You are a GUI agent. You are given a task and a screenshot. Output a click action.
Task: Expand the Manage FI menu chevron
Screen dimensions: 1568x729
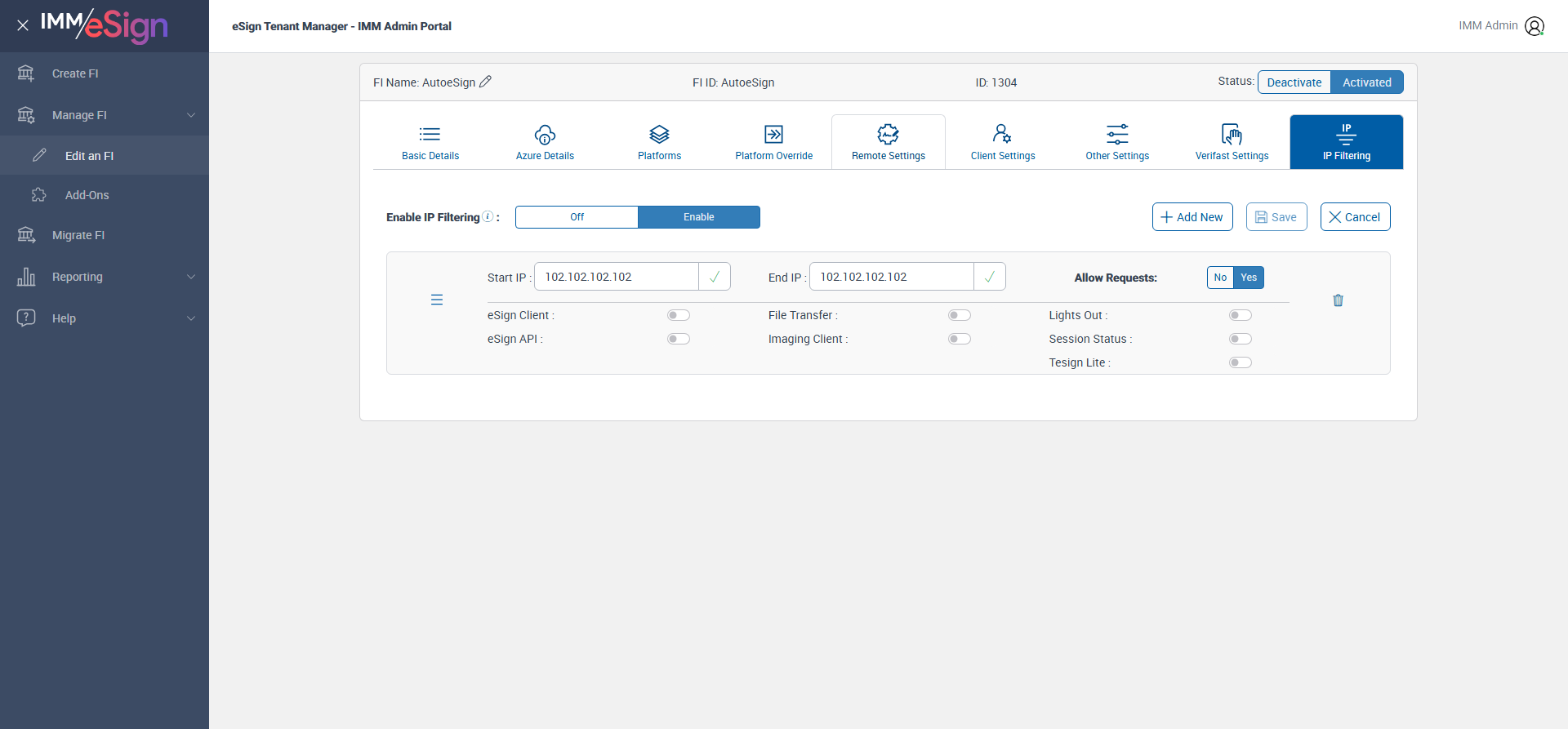click(x=191, y=115)
